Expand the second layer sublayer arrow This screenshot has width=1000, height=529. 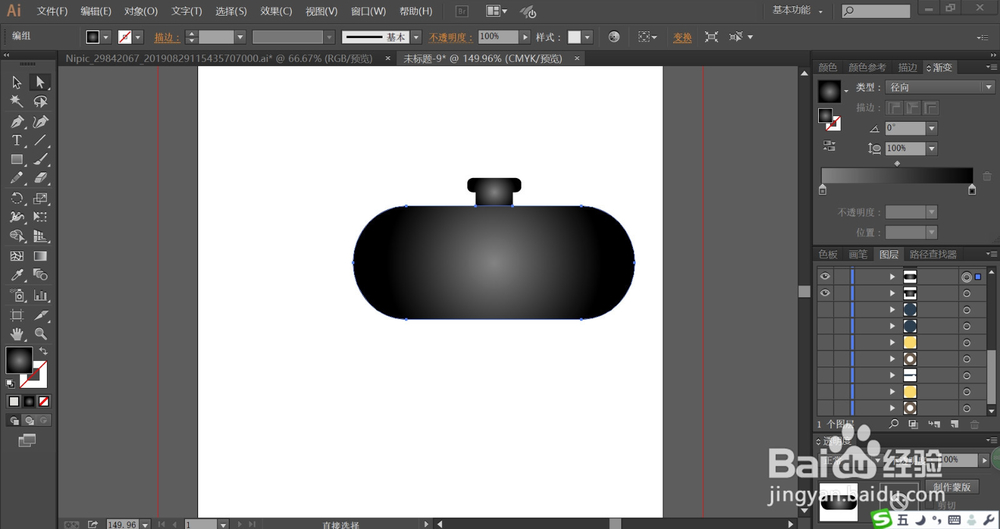click(892, 294)
